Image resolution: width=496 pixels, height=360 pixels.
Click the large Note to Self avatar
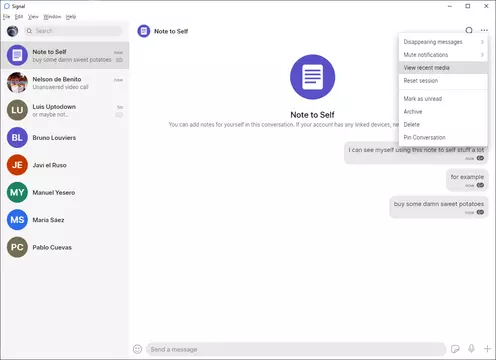(312, 77)
